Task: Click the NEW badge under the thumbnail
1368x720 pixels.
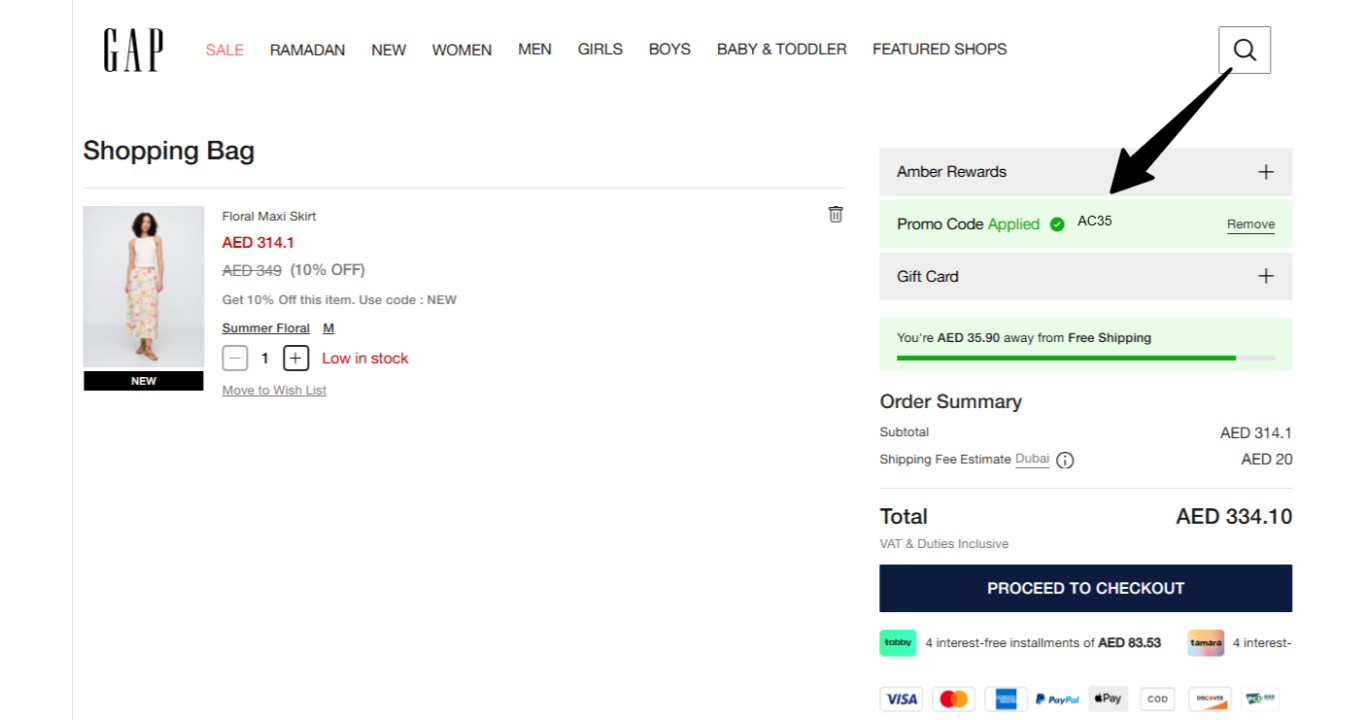Action: pos(143,381)
